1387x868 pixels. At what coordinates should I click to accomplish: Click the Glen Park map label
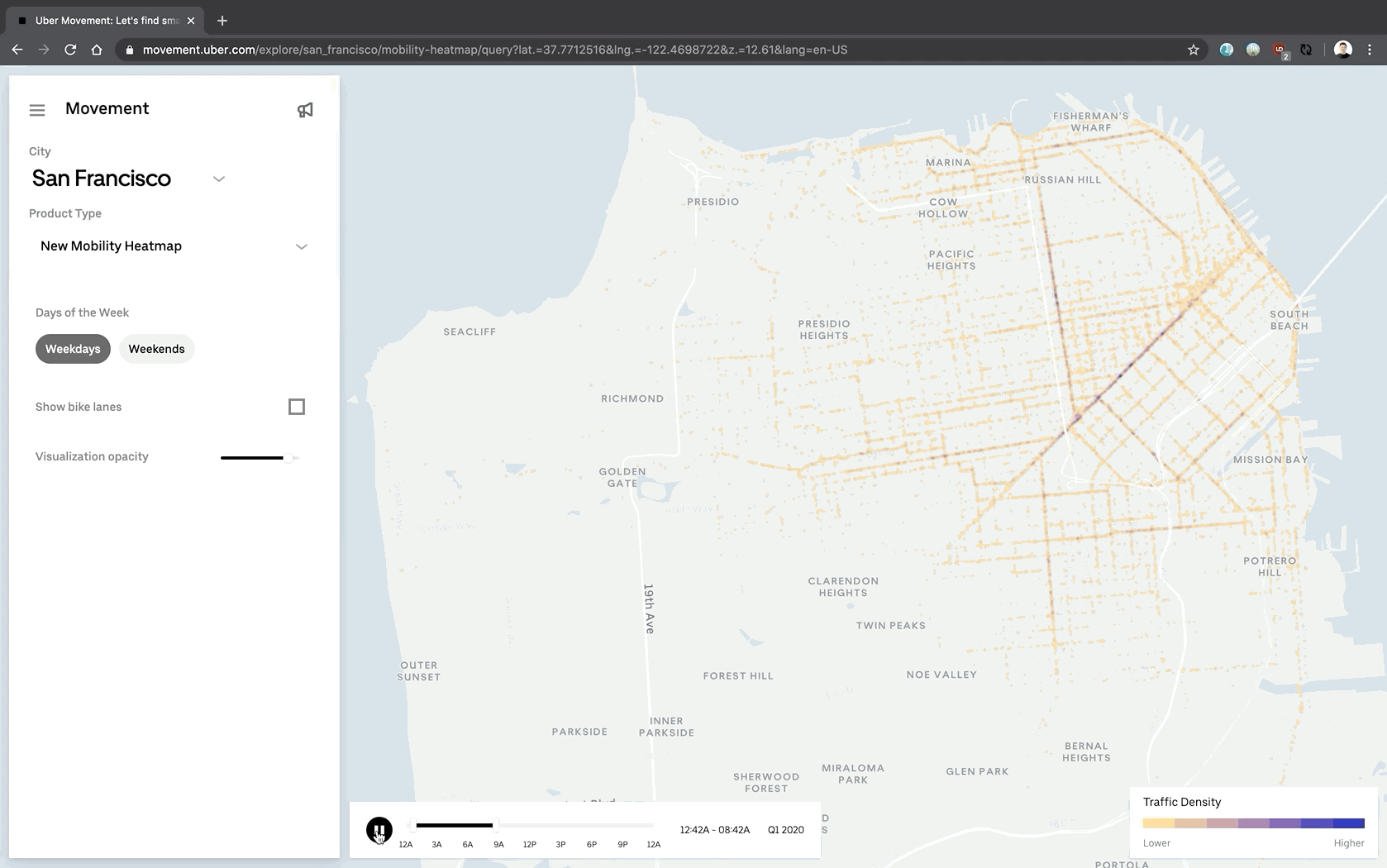(x=977, y=771)
